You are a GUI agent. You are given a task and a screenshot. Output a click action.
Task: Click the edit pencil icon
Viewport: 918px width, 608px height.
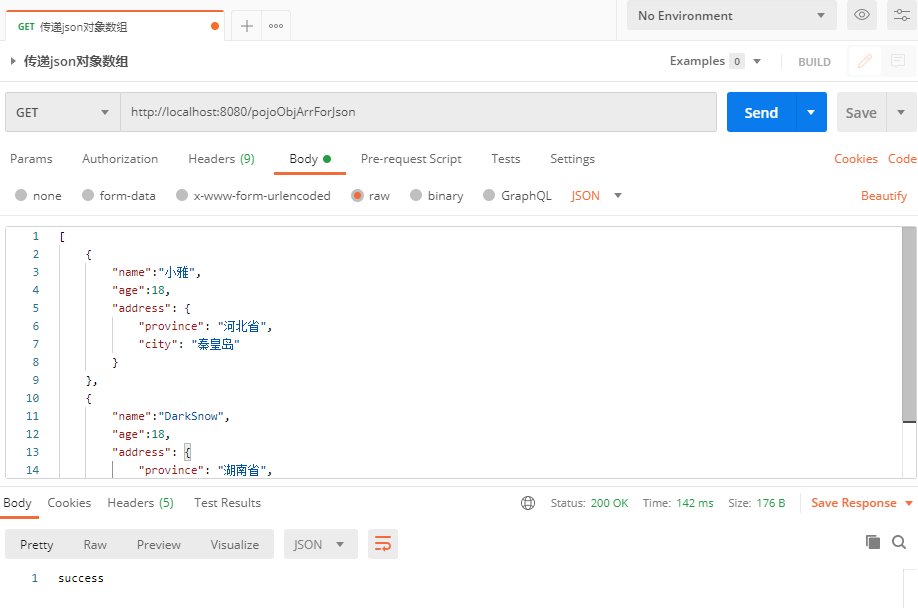tap(865, 61)
